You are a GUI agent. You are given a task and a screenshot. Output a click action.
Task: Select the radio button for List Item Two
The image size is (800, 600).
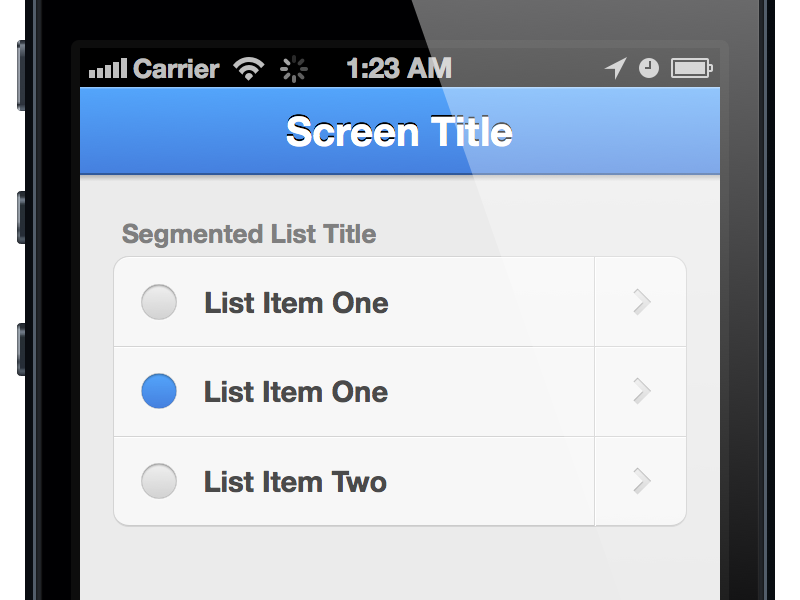click(158, 481)
